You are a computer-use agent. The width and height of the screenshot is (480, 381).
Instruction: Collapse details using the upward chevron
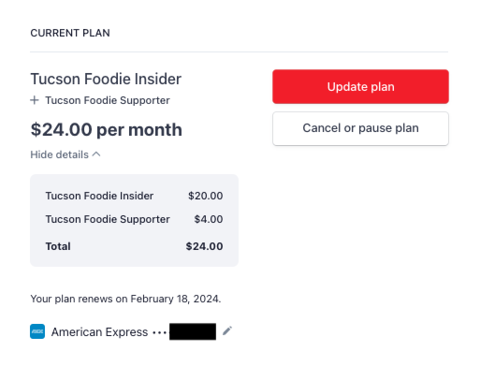[96, 154]
